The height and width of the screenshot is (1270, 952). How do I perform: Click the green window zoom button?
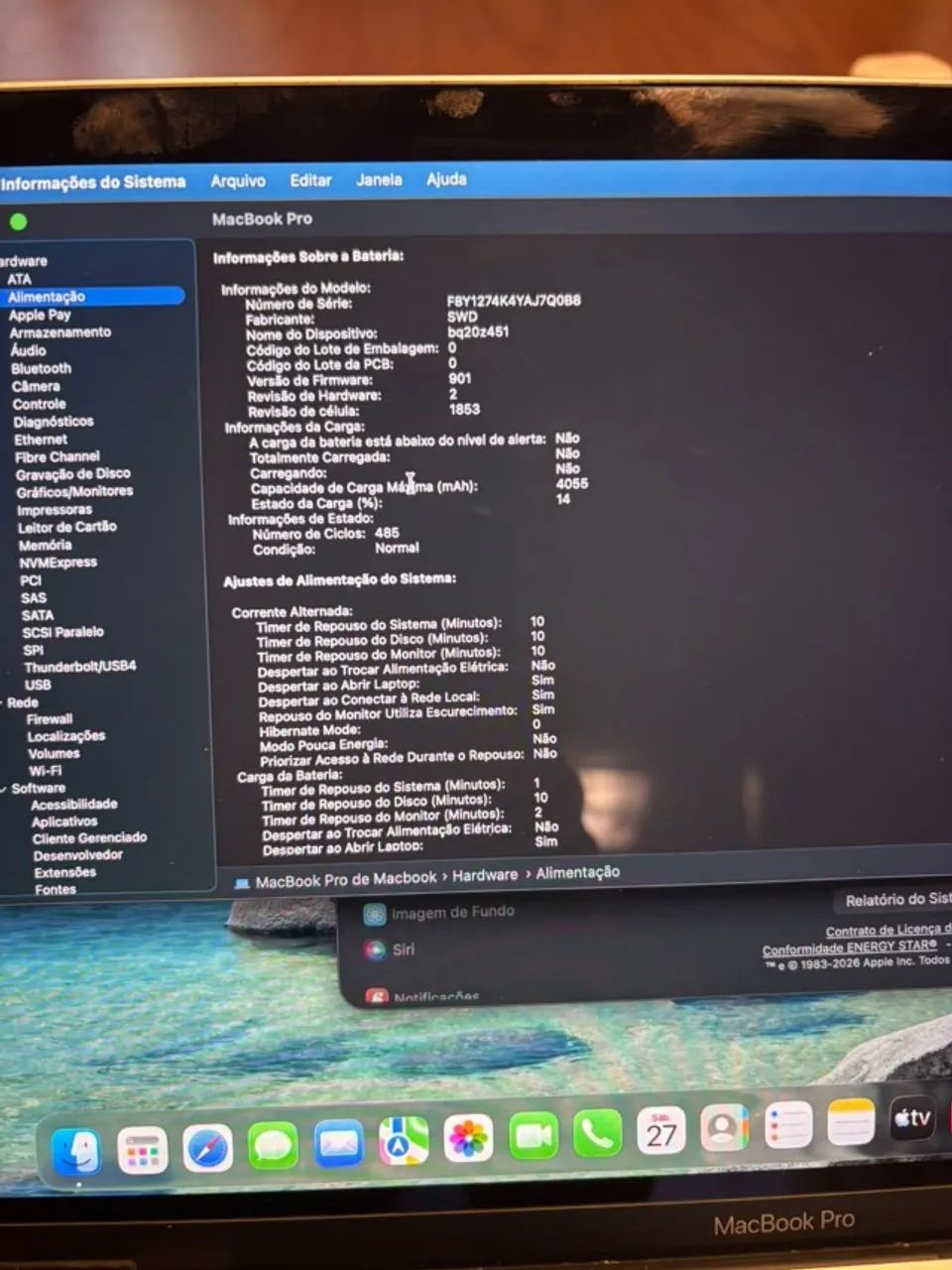18,221
